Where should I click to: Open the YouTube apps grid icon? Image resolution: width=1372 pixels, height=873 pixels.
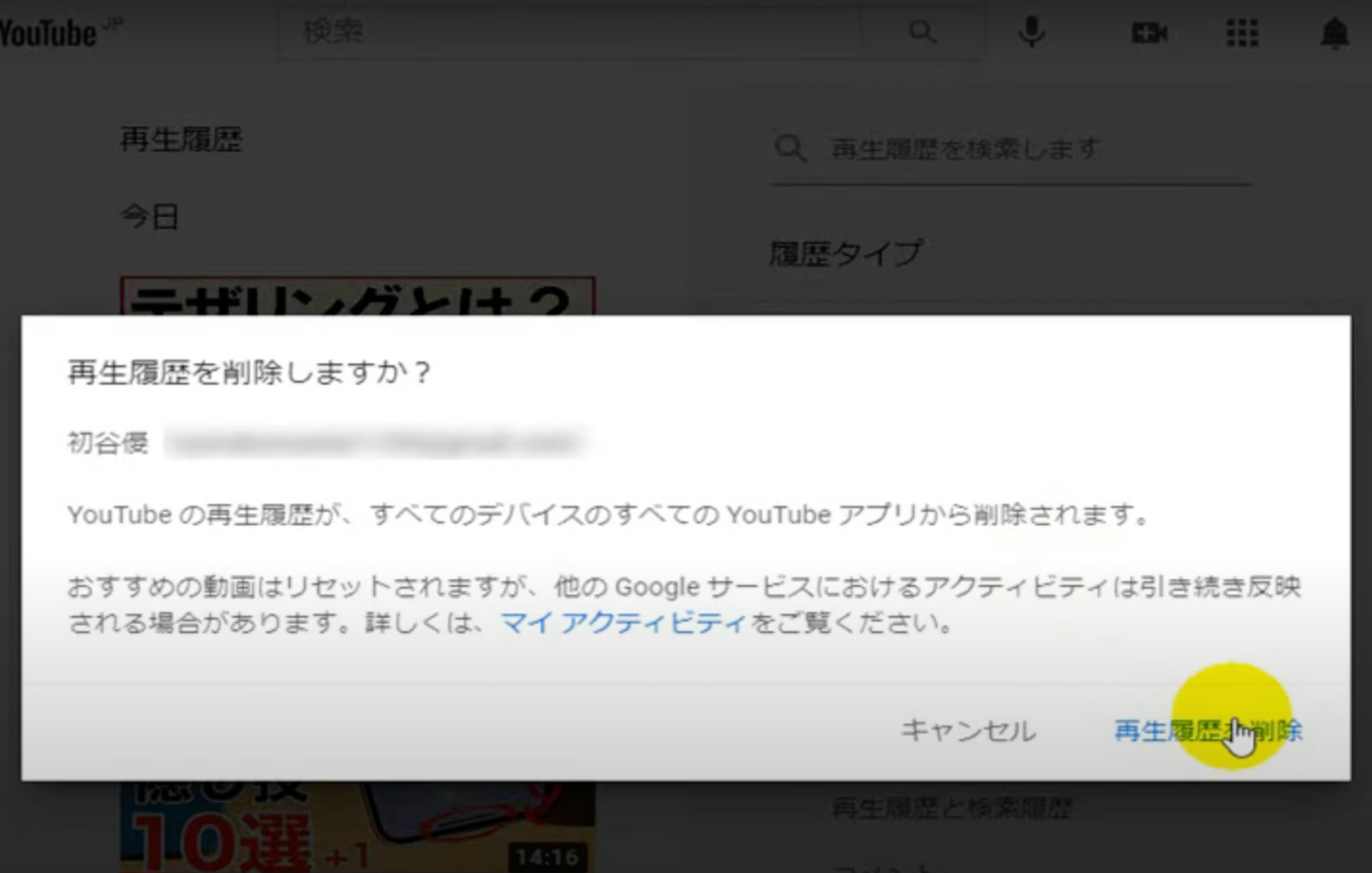pyautogui.click(x=1242, y=33)
